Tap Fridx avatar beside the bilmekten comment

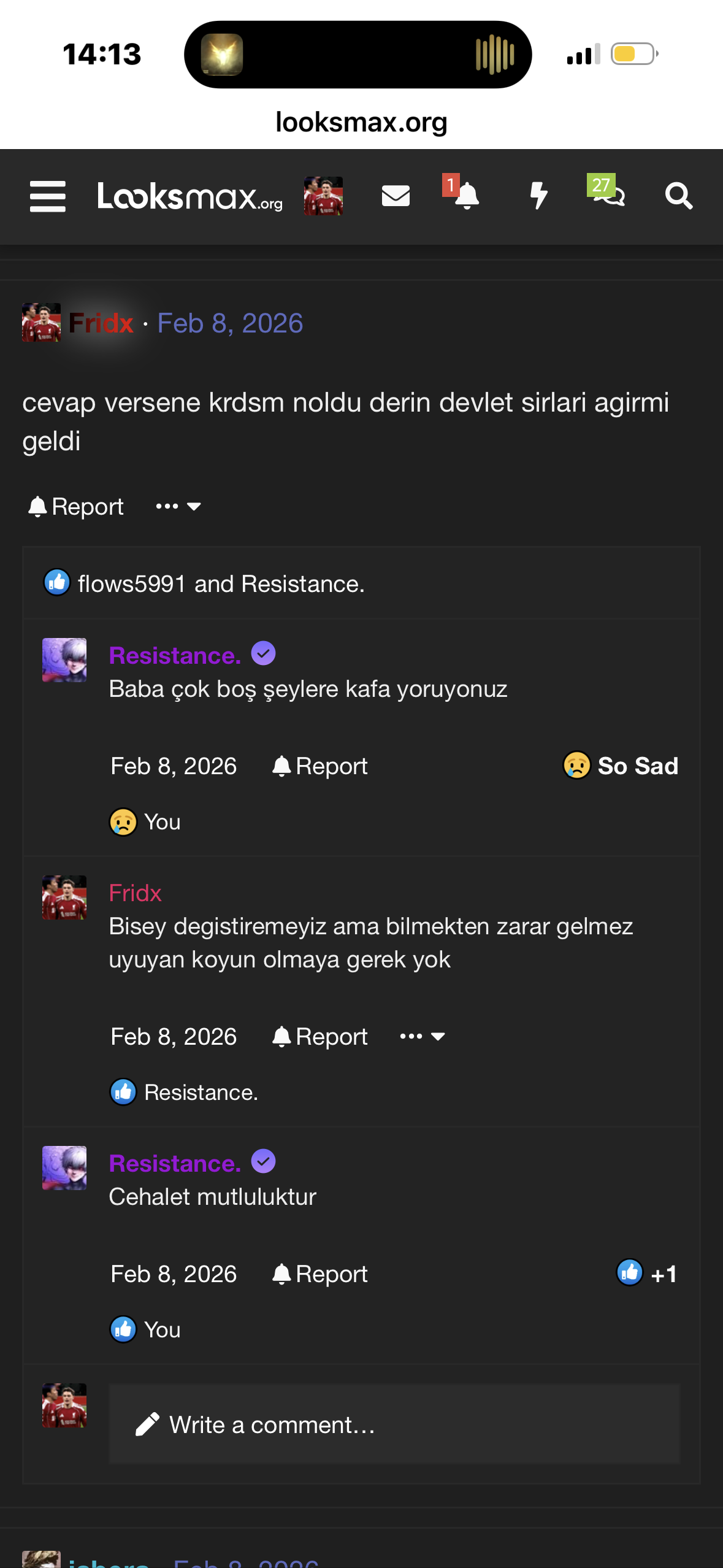64,897
